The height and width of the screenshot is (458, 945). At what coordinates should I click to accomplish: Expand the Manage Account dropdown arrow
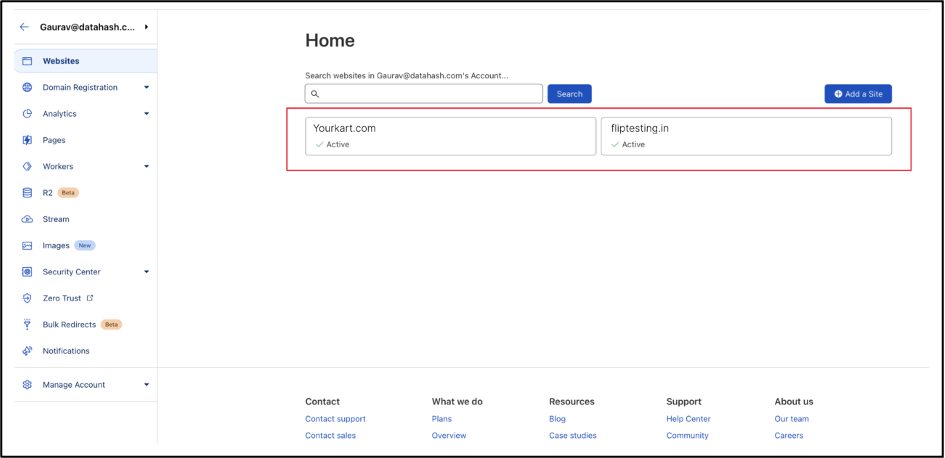pyautogui.click(x=146, y=384)
